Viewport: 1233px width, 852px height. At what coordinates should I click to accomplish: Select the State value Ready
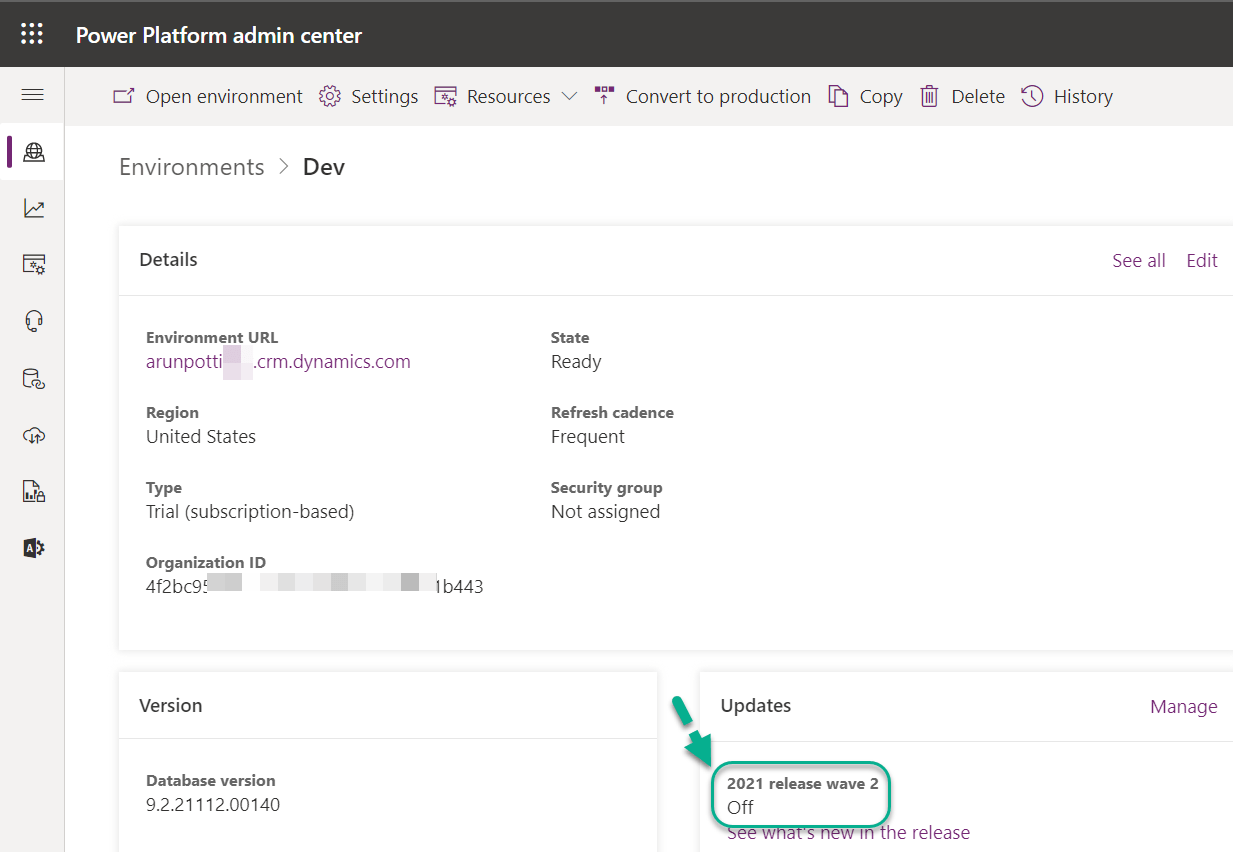pyautogui.click(x=576, y=362)
